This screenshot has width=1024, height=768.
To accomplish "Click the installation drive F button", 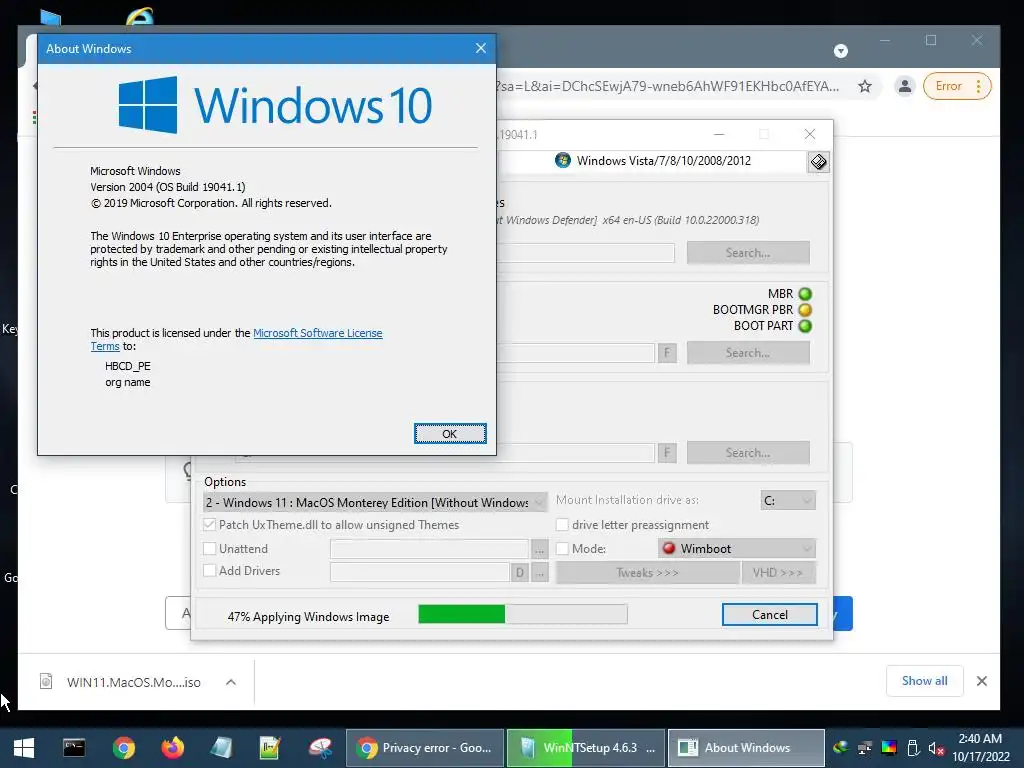I will [x=667, y=453].
